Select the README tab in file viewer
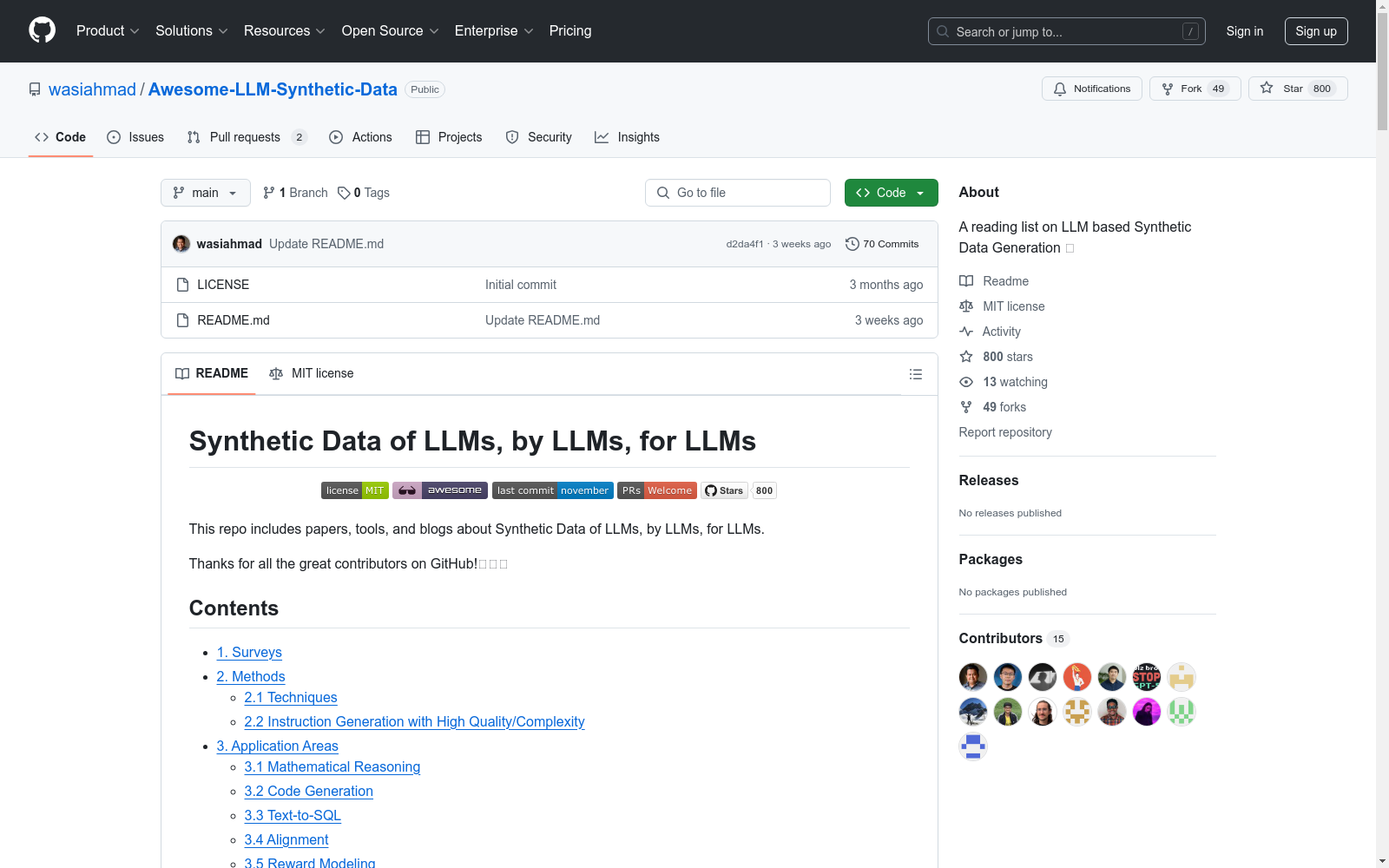 coord(212,373)
